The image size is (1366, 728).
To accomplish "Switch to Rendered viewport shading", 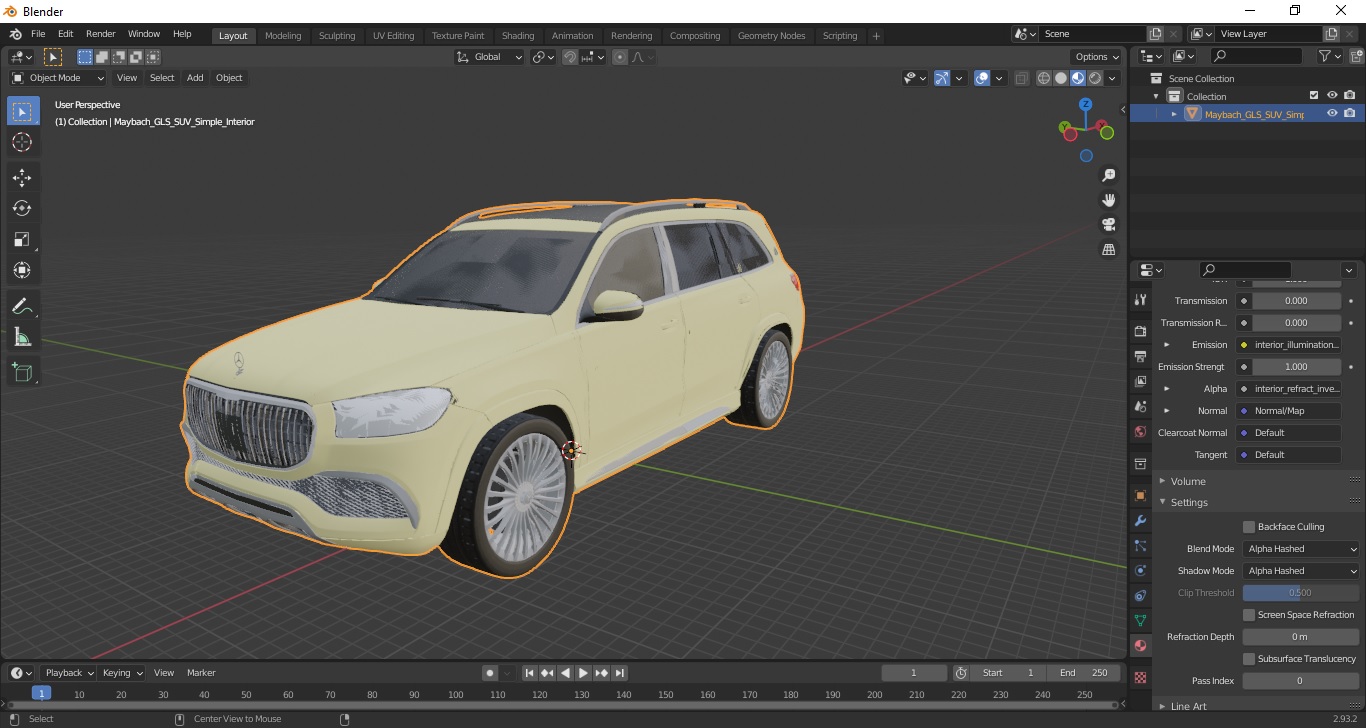I will coord(1095,78).
